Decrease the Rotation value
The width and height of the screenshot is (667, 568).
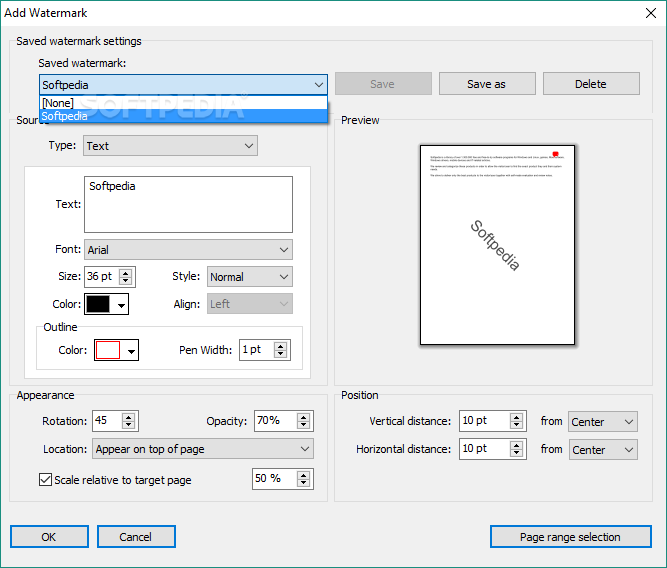point(128,425)
